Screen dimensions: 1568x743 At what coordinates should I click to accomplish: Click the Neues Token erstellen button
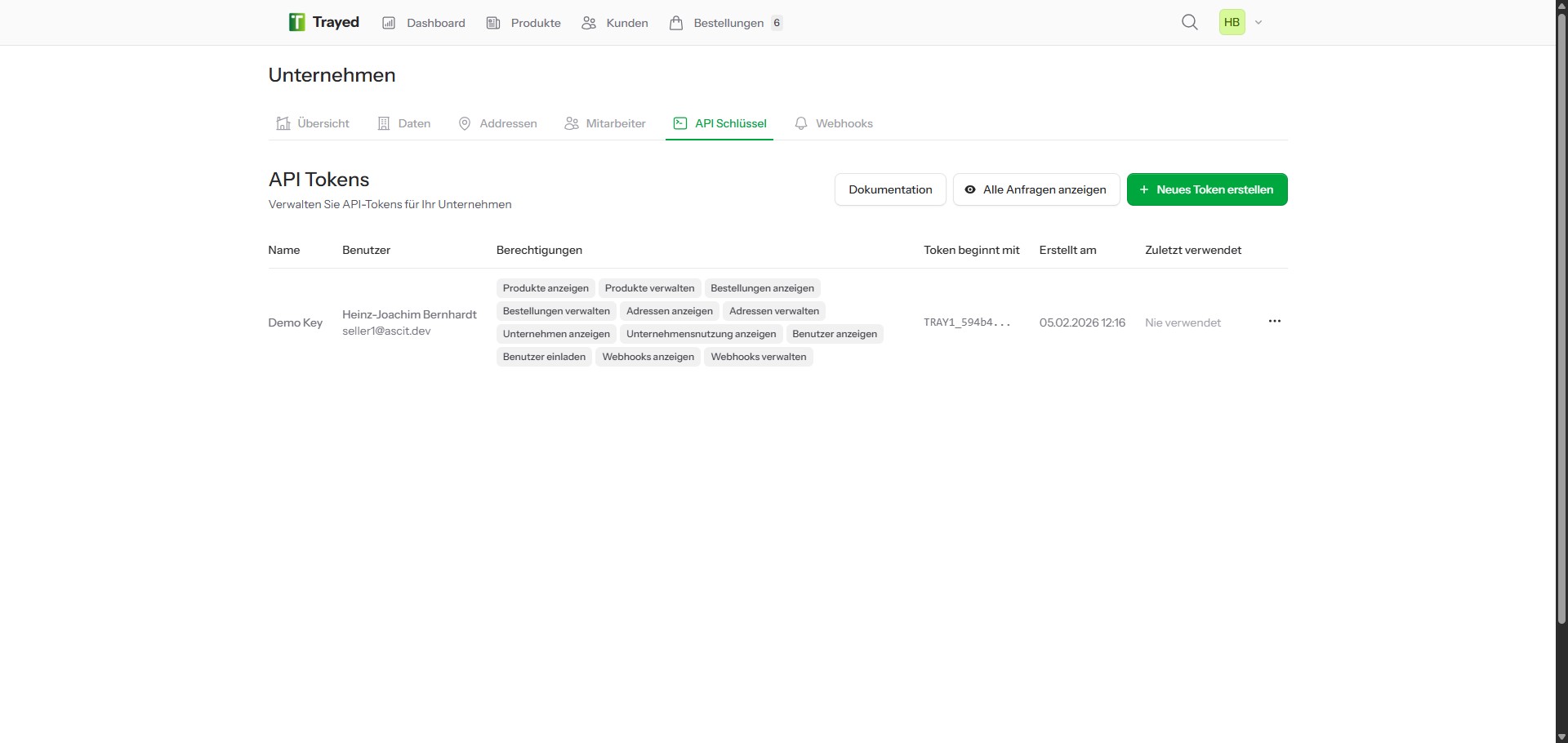coord(1207,189)
